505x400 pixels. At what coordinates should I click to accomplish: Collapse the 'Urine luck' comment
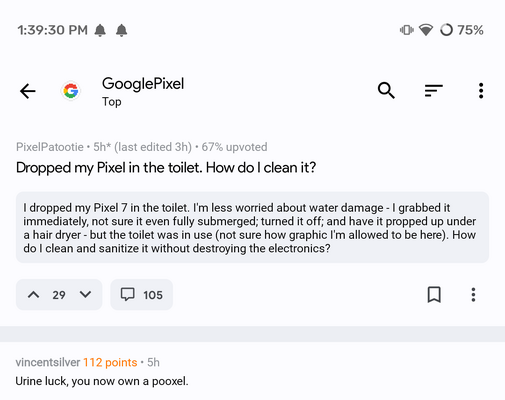tap(102, 381)
